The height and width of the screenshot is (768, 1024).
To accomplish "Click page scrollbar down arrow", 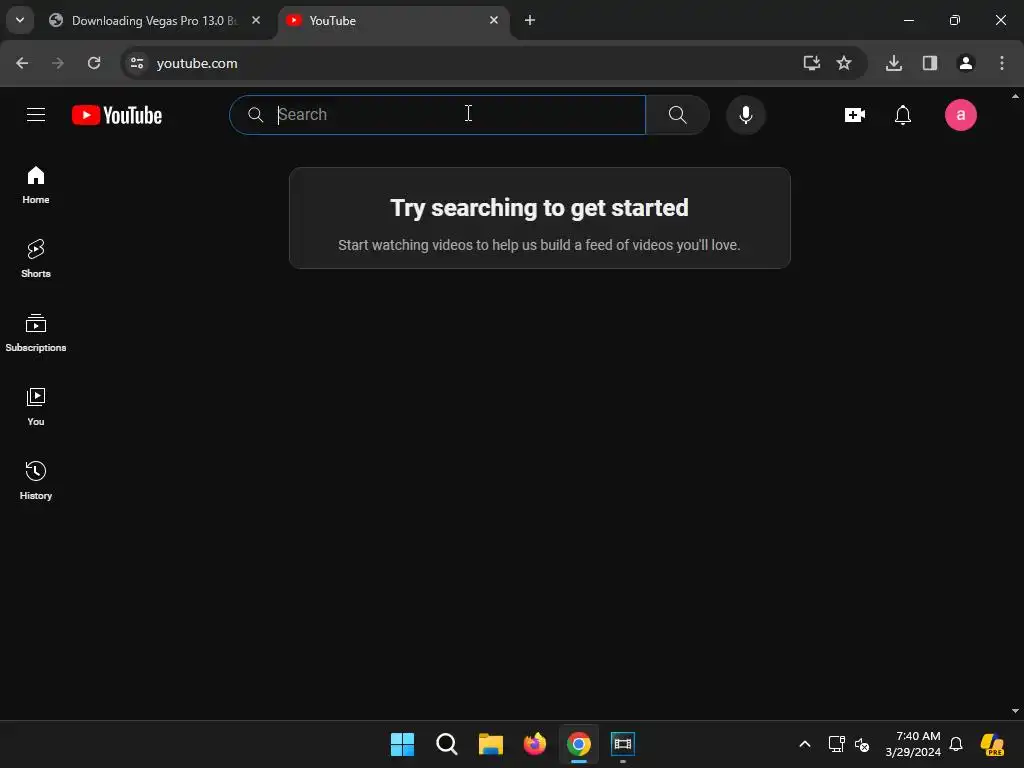I will (x=1016, y=711).
